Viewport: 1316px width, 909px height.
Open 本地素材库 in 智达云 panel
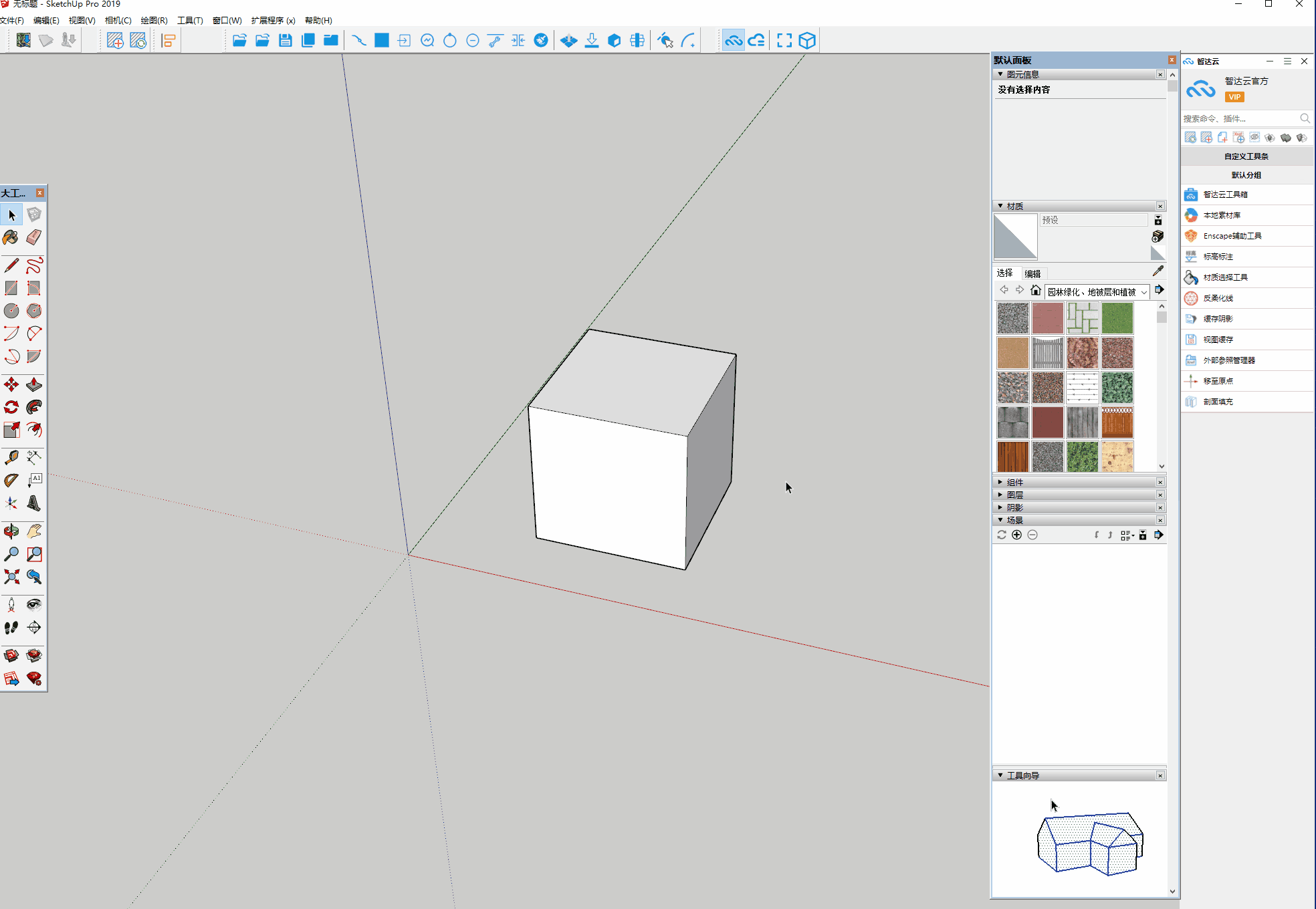pyautogui.click(x=1221, y=215)
